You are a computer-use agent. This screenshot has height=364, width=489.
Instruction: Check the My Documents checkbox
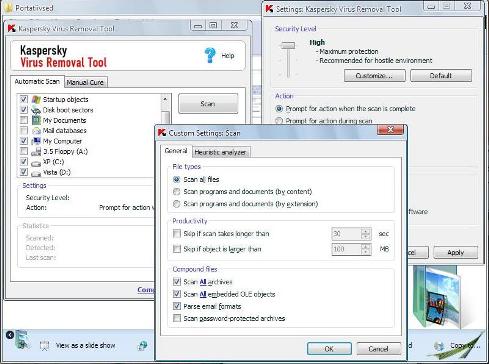point(24,120)
